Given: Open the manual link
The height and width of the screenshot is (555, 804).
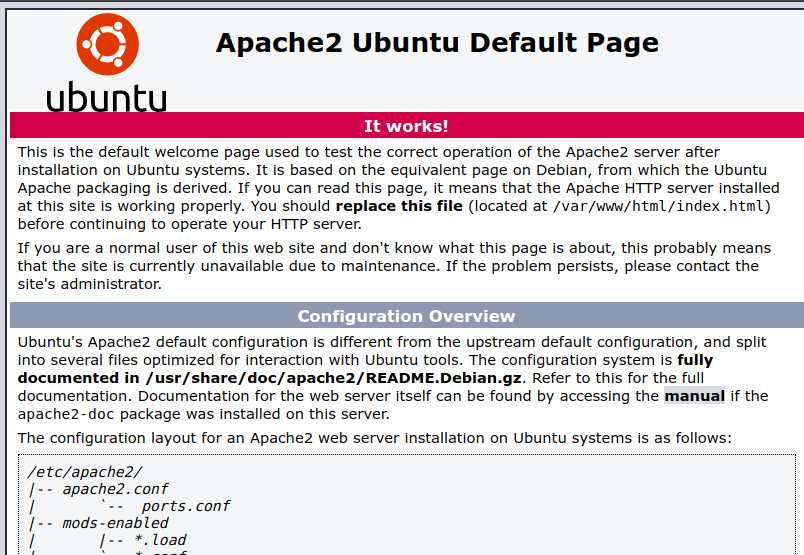Looking at the screenshot, I should click(694, 396).
